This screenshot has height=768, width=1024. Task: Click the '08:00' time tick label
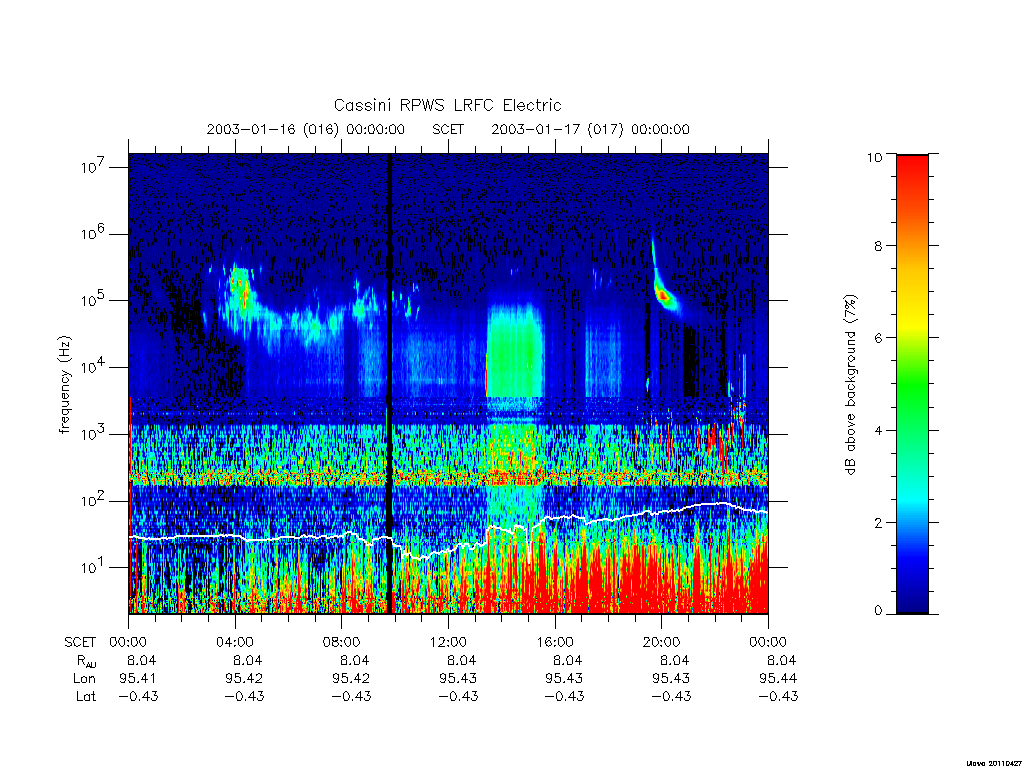(x=342, y=642)
